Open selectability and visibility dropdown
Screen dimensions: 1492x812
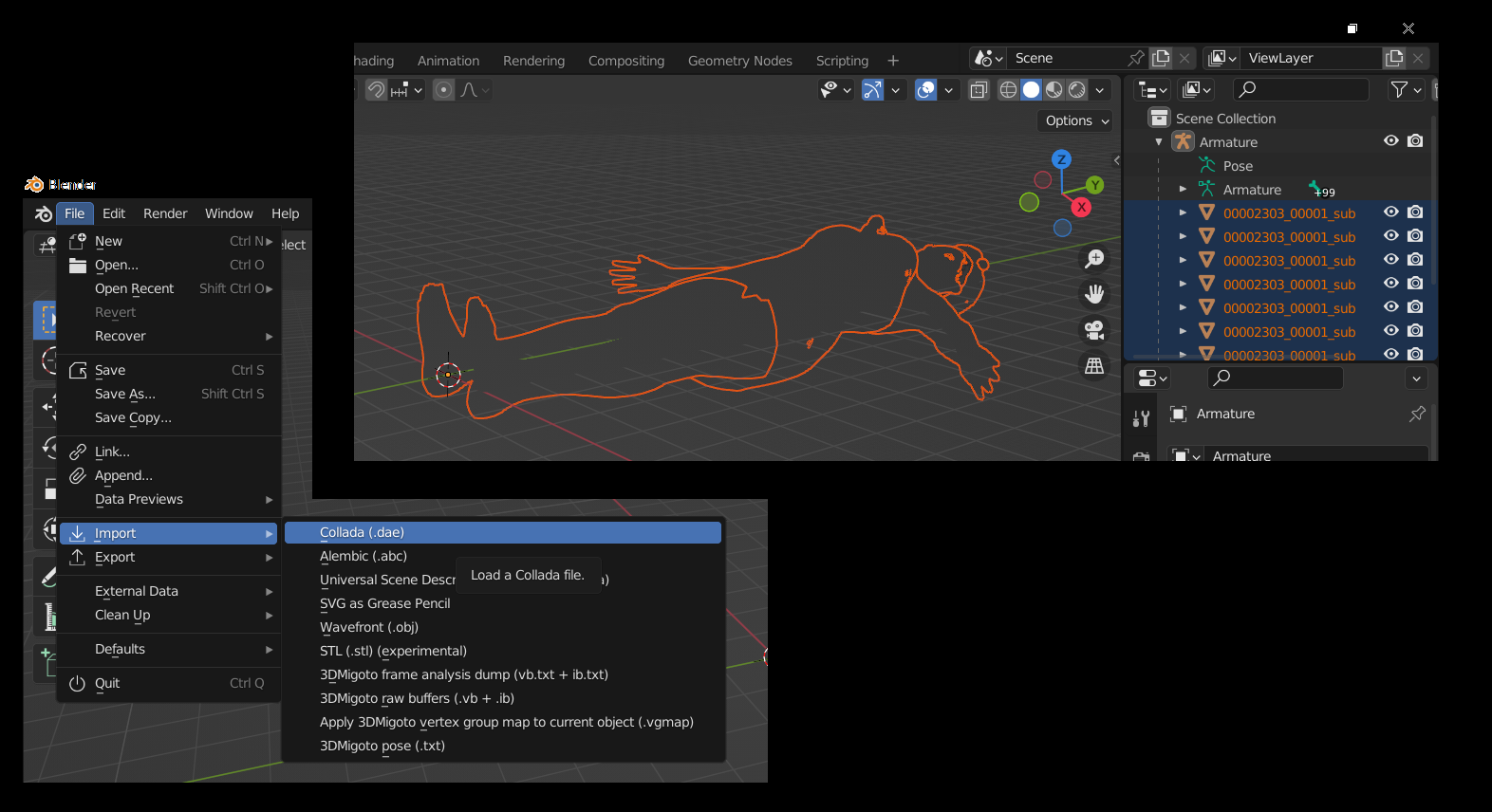click(x=836, y=90)
